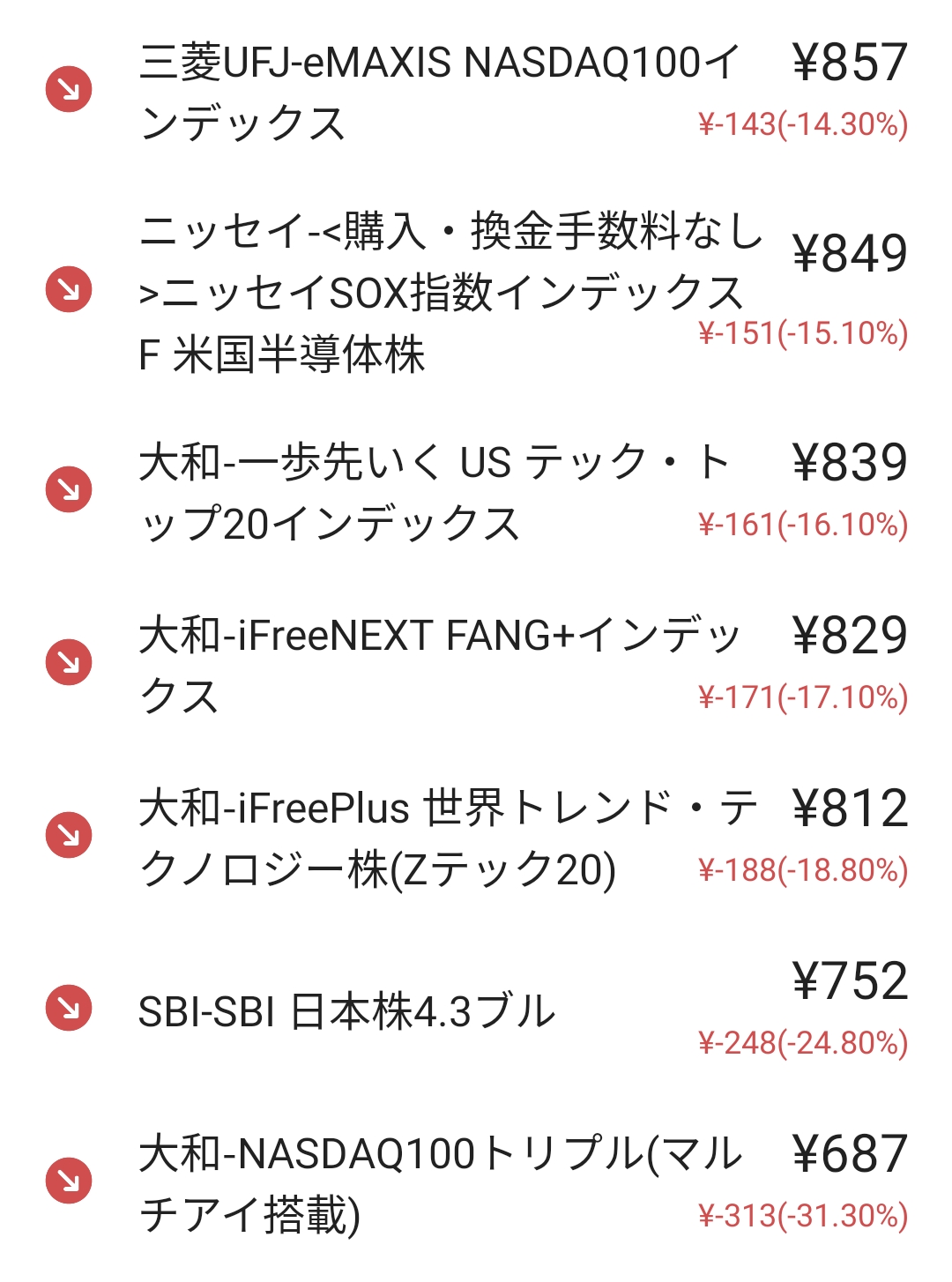Tap the ¥-171(-17.10%) loss figure
The image size is (952, 1282).
[x=803, y=697]
